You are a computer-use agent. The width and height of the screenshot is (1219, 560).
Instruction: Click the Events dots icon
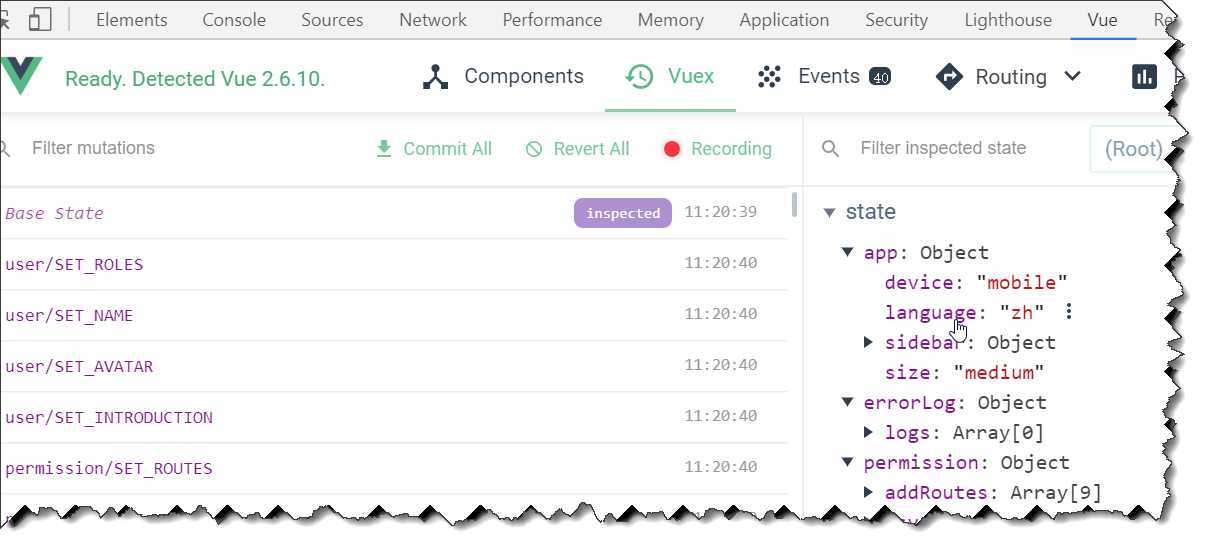click(769, 77)
